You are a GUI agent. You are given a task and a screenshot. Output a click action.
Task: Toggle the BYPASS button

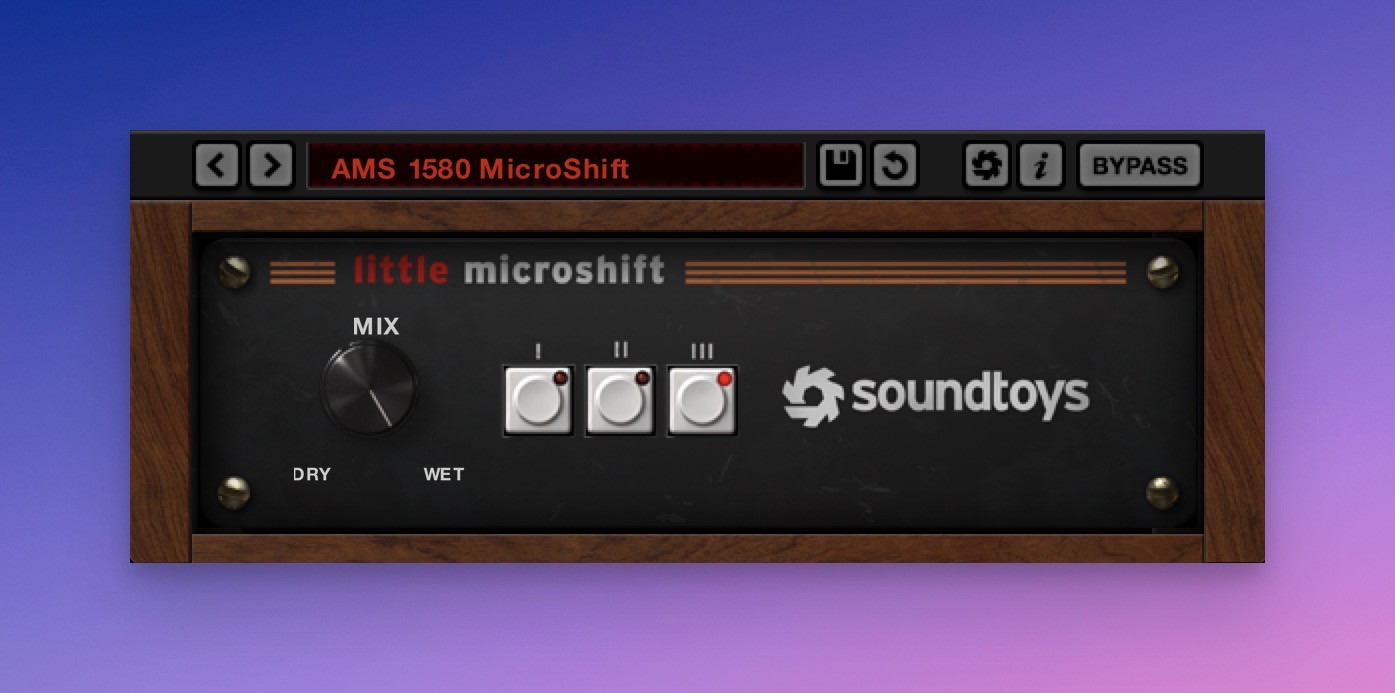[x=1139, y=166]
